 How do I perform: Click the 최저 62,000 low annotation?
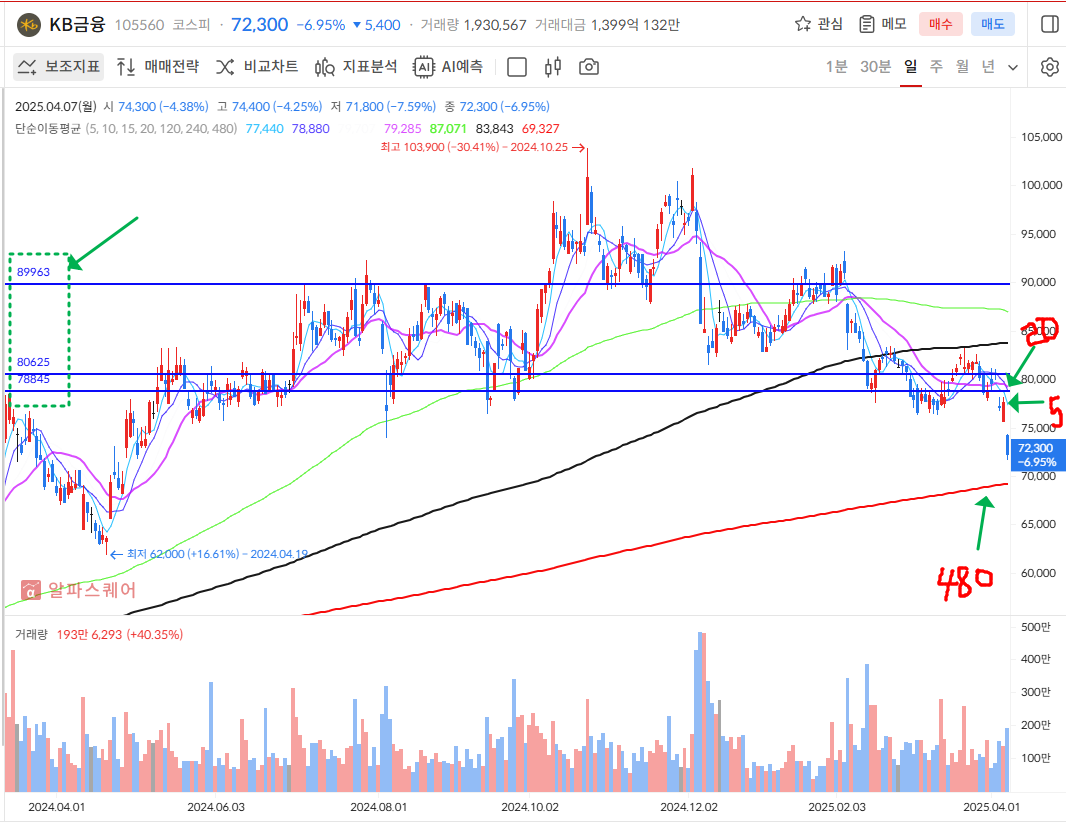coord(209,554)
